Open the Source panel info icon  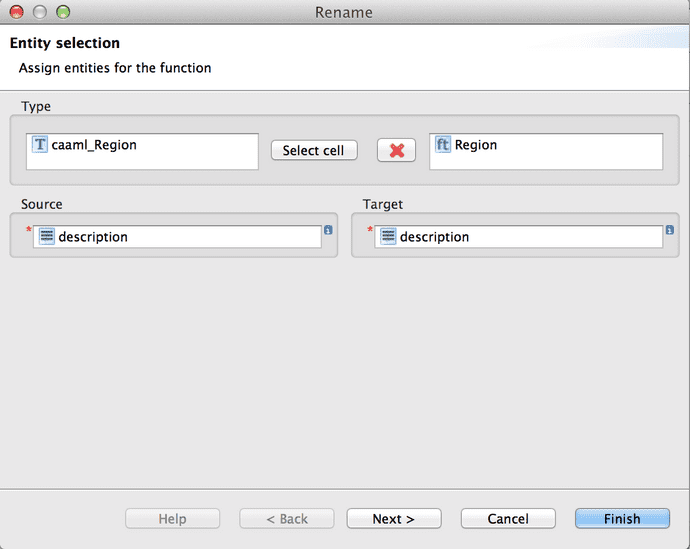(329, 231)
